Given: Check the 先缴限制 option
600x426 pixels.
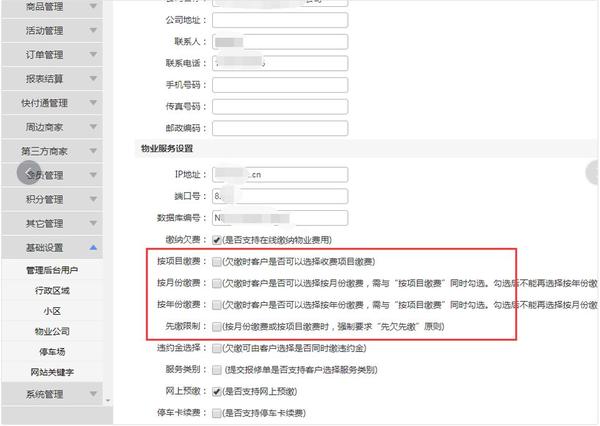Looking at the screenshot, I should (x=217, y=326).
